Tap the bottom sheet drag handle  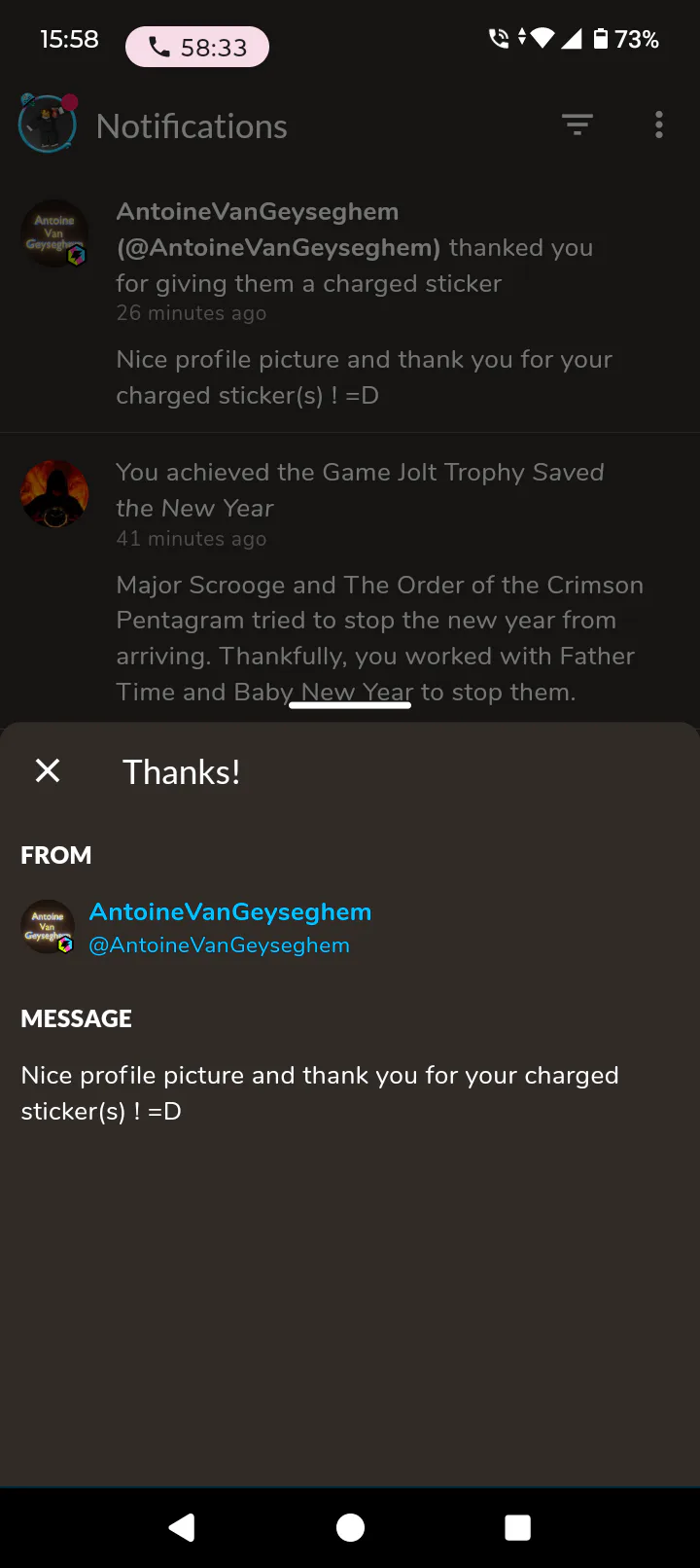coord(350,704)
